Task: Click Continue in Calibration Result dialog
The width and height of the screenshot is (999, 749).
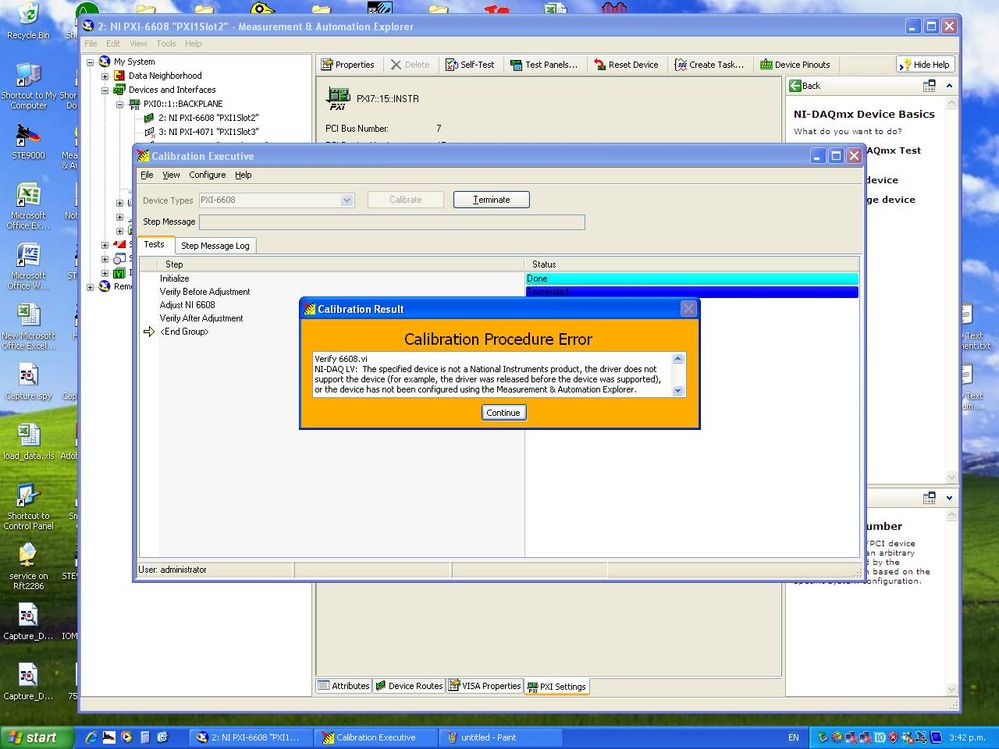Action: coord(503,413)
